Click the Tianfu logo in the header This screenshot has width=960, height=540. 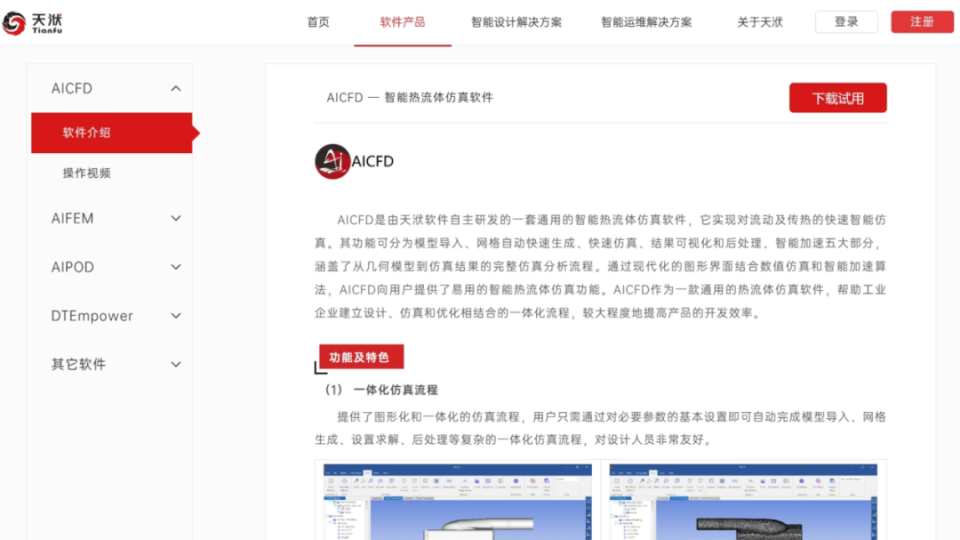coord(32,23)
